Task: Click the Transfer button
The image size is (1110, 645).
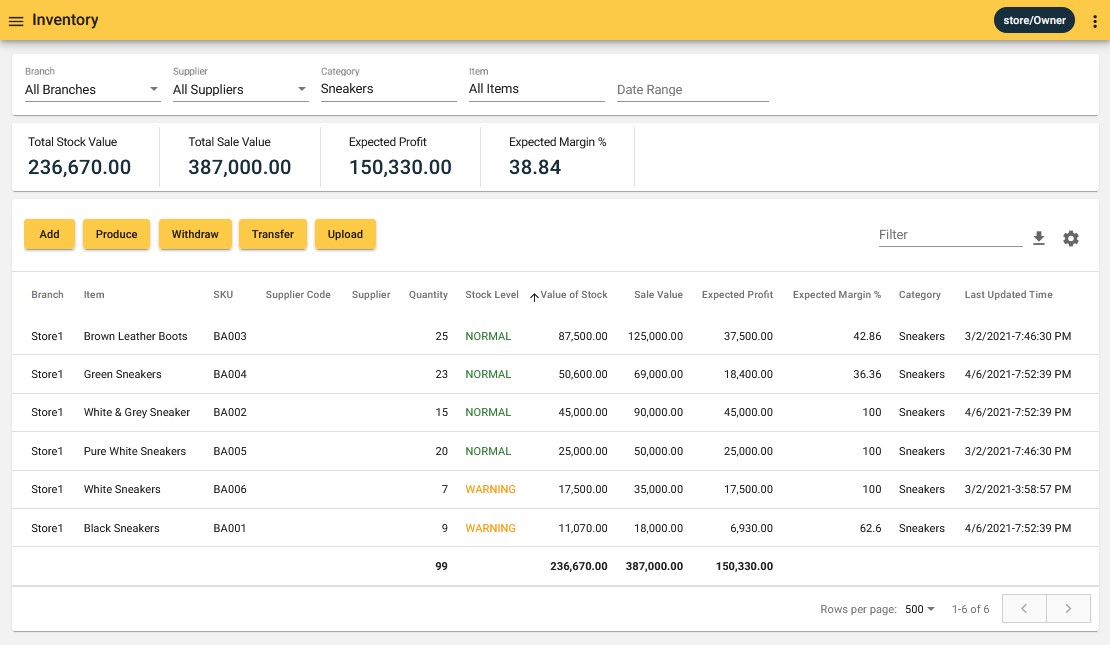Action: pyautogui.click(x=273, y=234)
